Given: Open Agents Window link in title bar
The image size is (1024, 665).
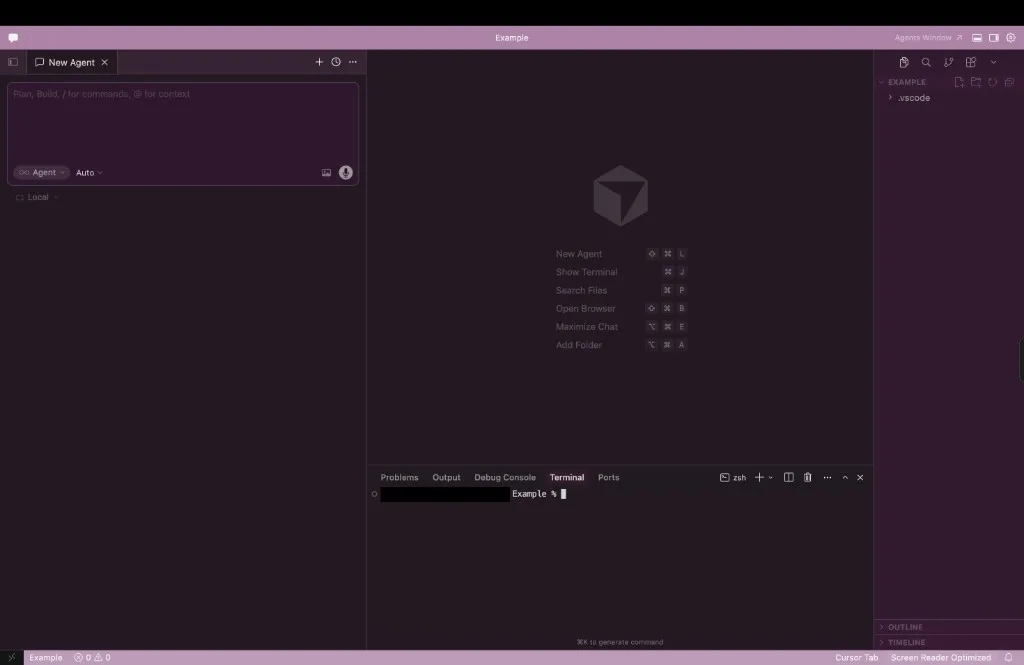Looking at the screenshot, I should (928, 38).
